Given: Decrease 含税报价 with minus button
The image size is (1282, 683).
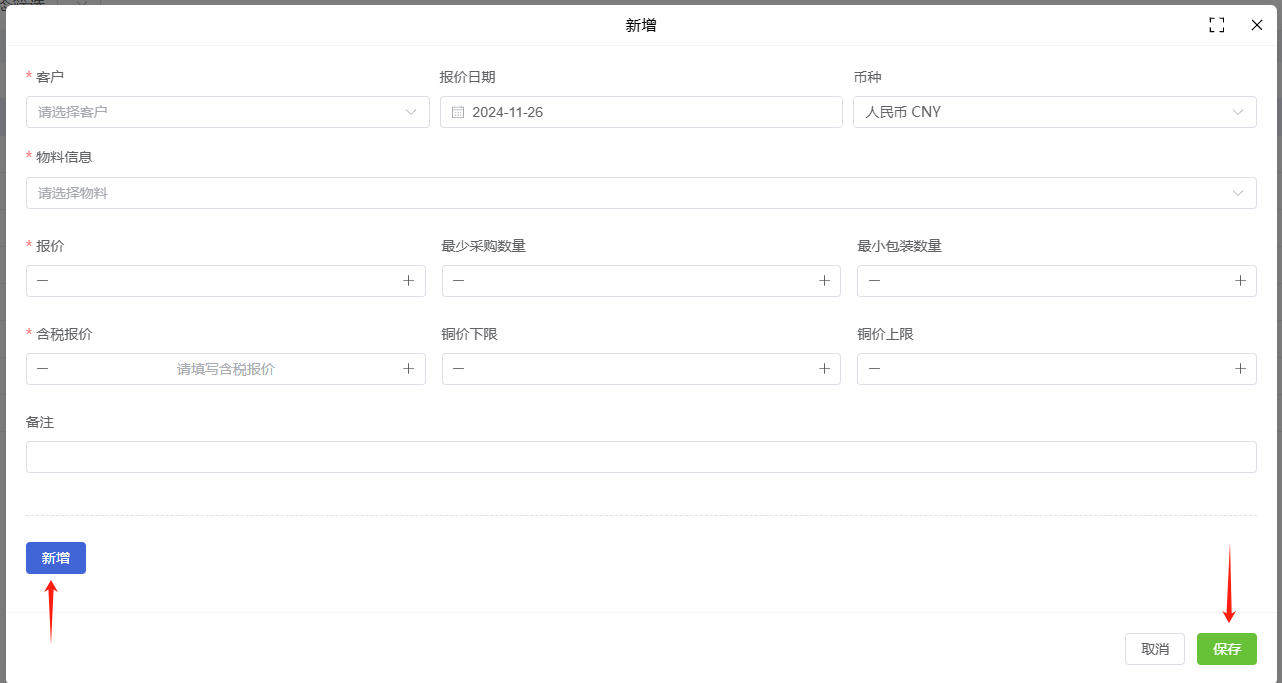Looking at the screenshot, I should (x=42, y=369).
